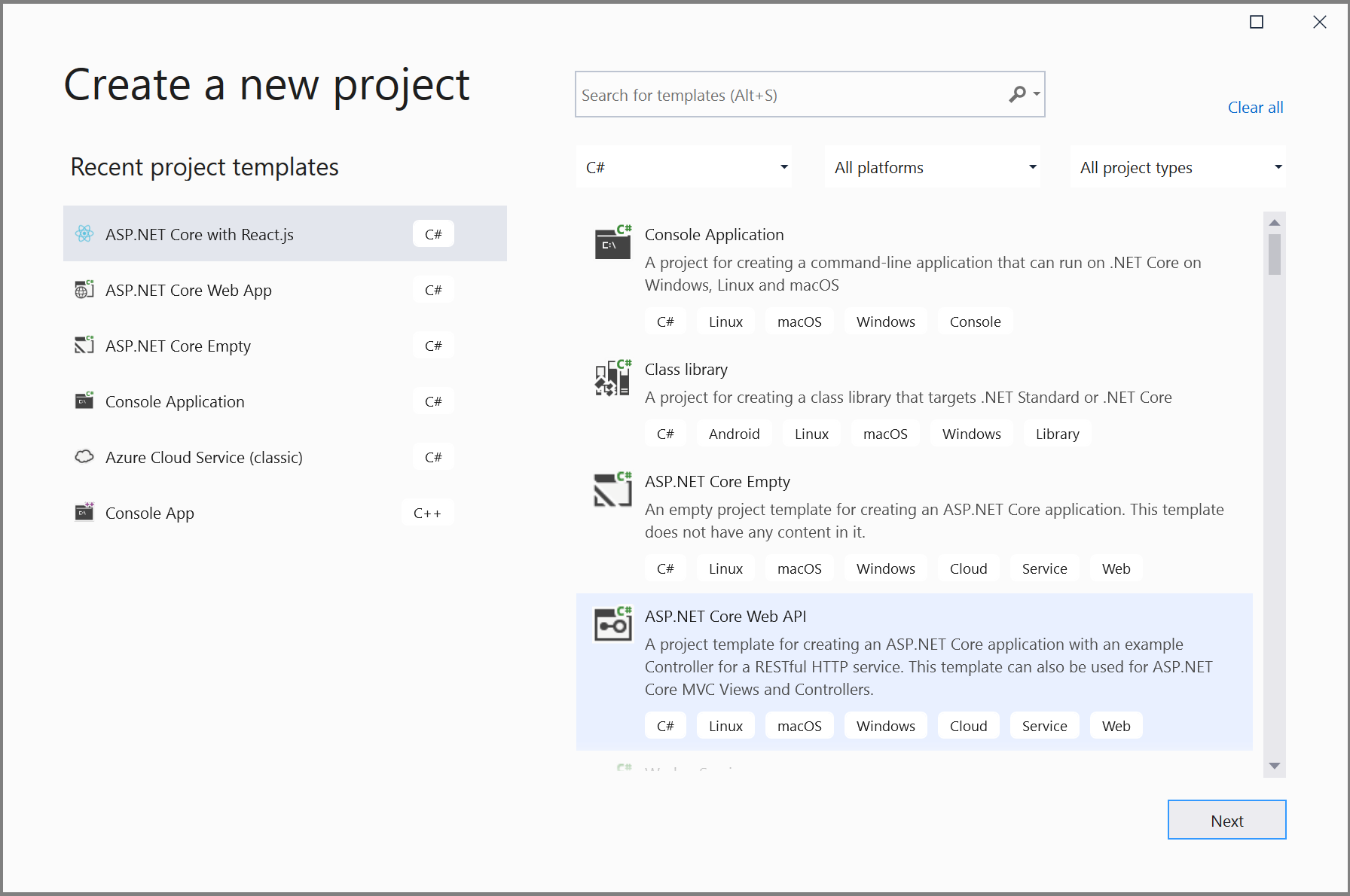Click the ASP.NET Core Web API icon
Viewport: 1350px width, 896px height.
click(612, 624)
